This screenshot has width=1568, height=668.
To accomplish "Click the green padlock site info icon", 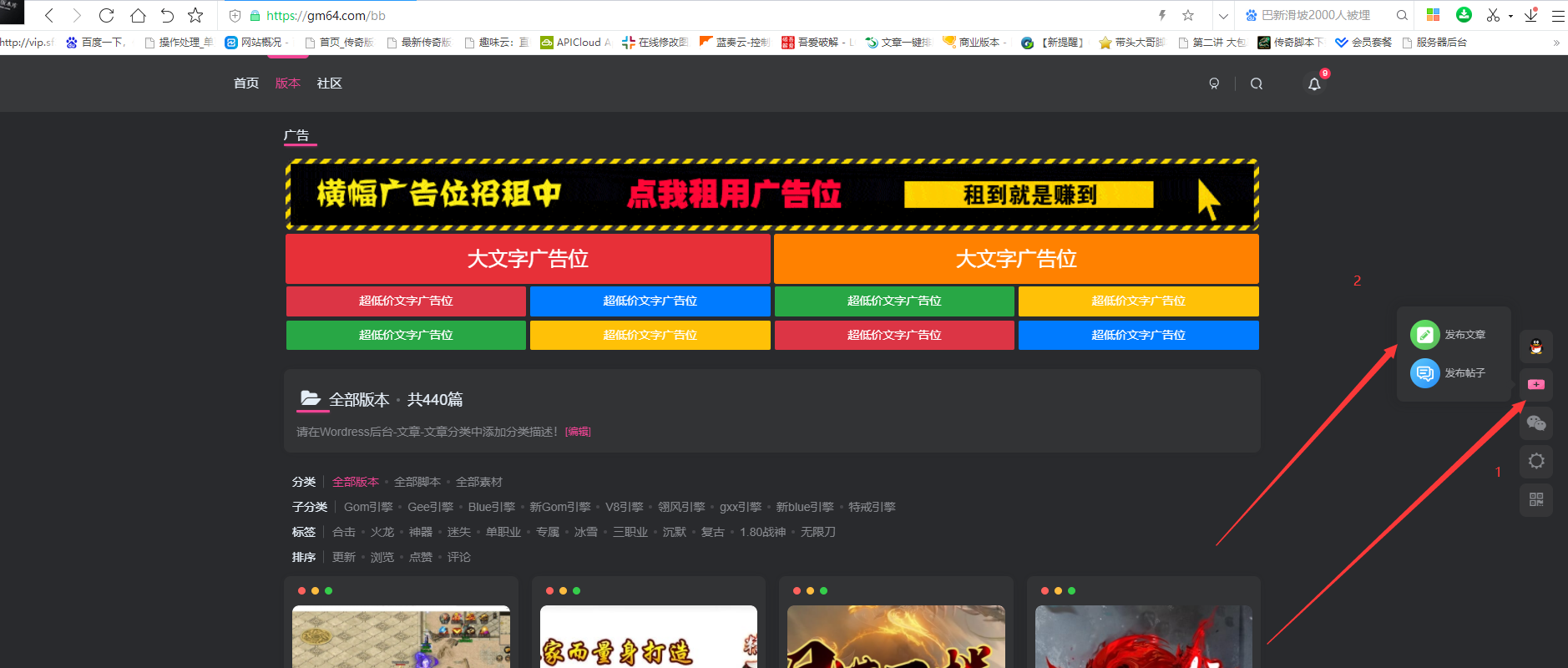I will coord(255,16).
